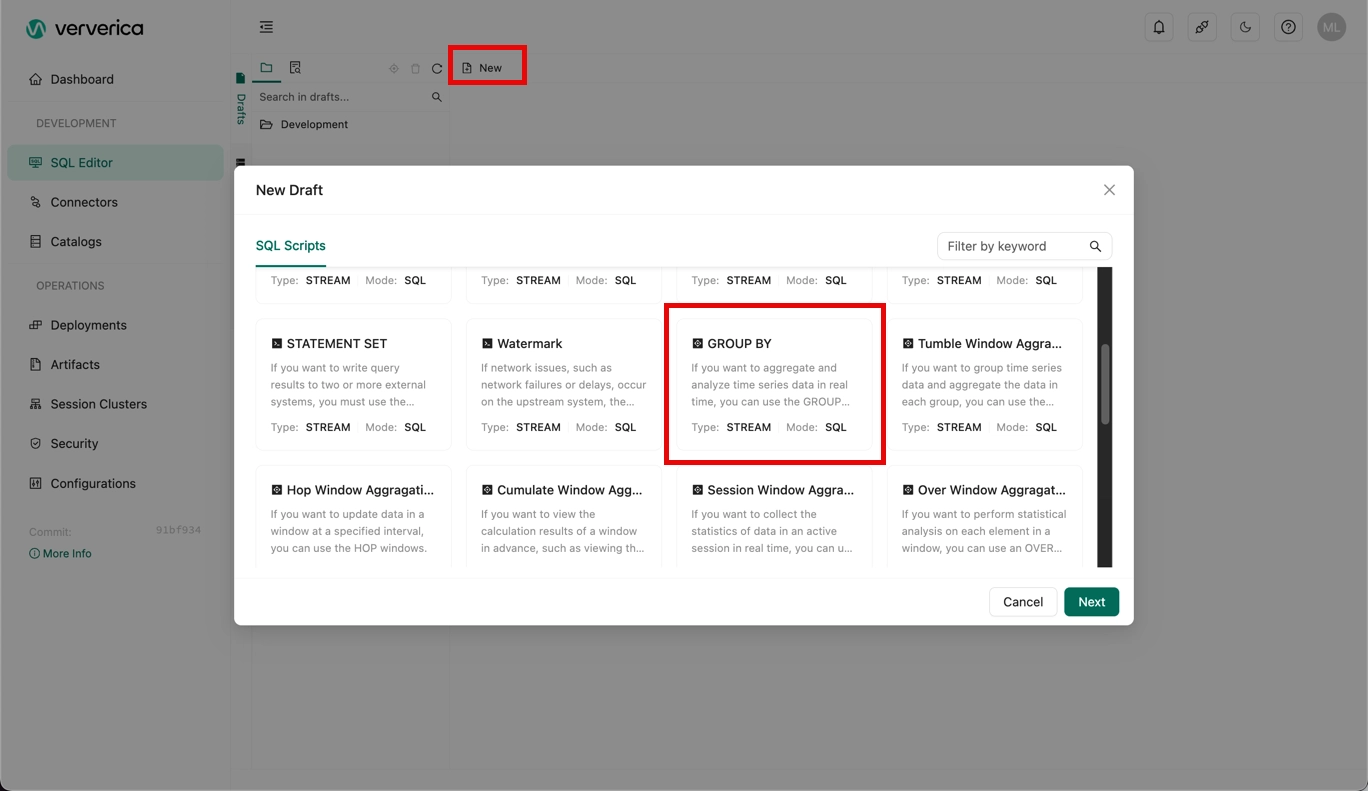Close the New Draft dialog
1368x791 pixels.
[1109, 190]
